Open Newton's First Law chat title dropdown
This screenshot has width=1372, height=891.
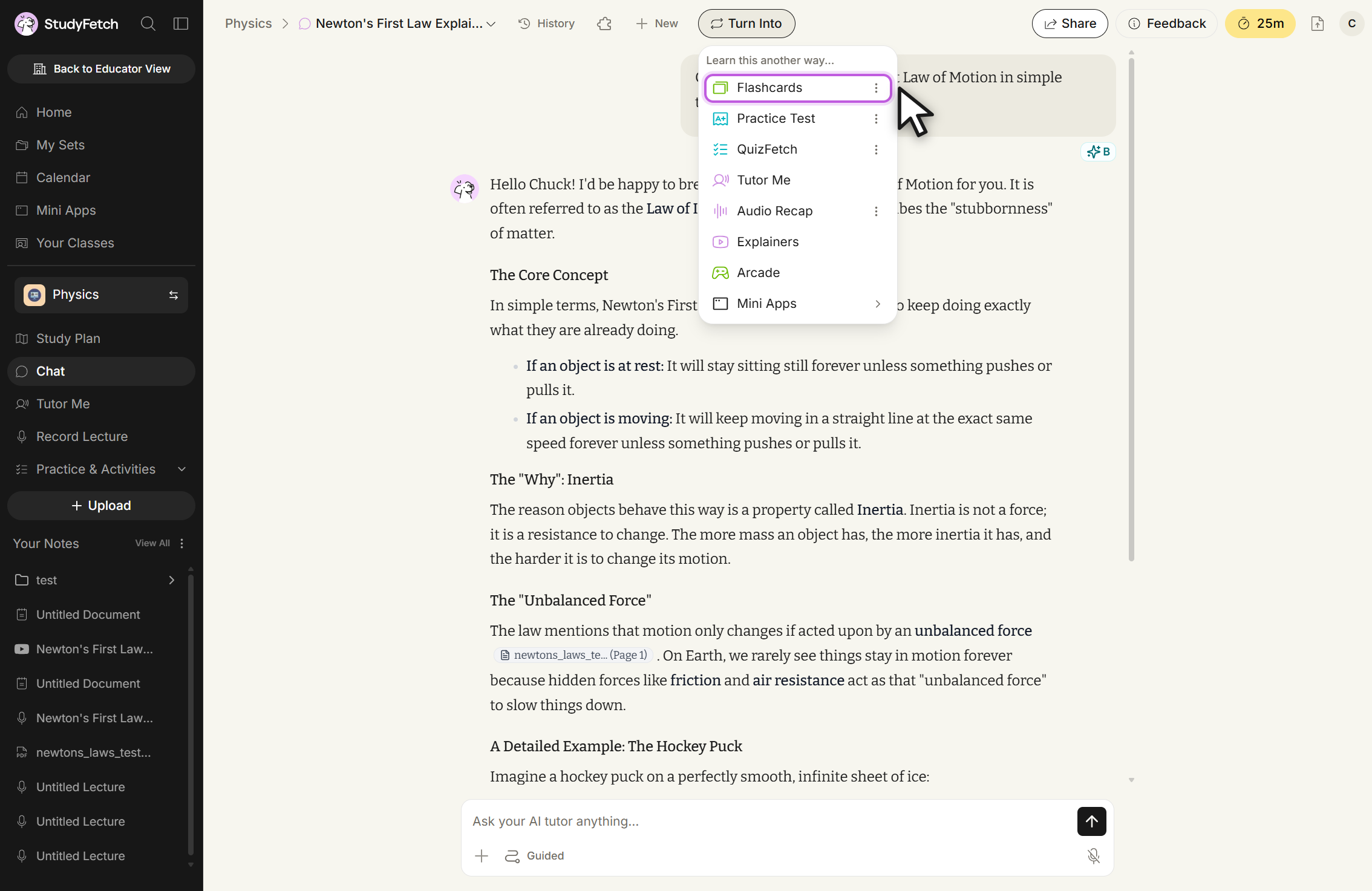[x=397, y=24]
